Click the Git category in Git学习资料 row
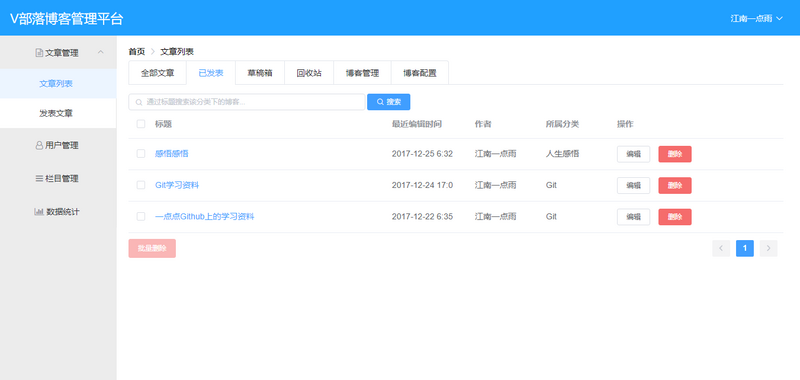 pyautogui.click(x=551, y=185)
